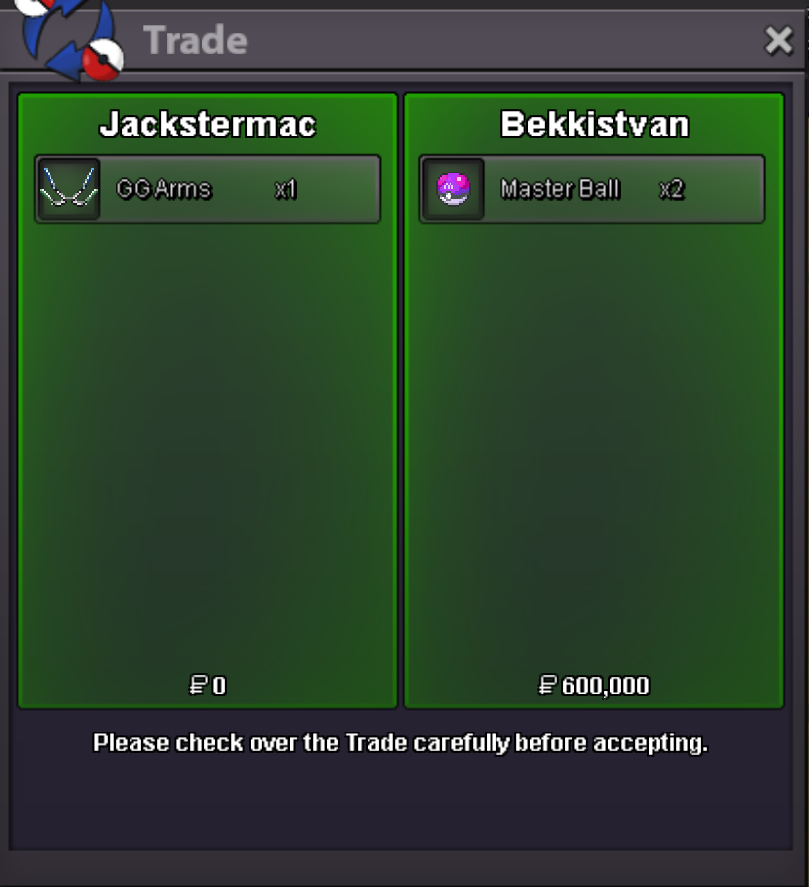This screenshot has width=809, height=887.
Task: Click the trade warning message text
Action: click(401, 743)
